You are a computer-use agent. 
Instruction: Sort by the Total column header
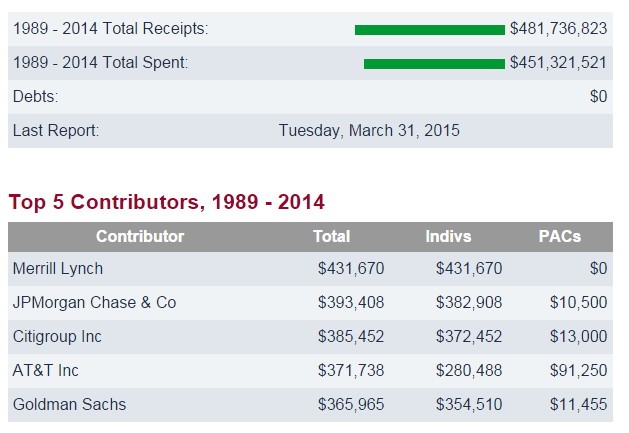(331, 237)
